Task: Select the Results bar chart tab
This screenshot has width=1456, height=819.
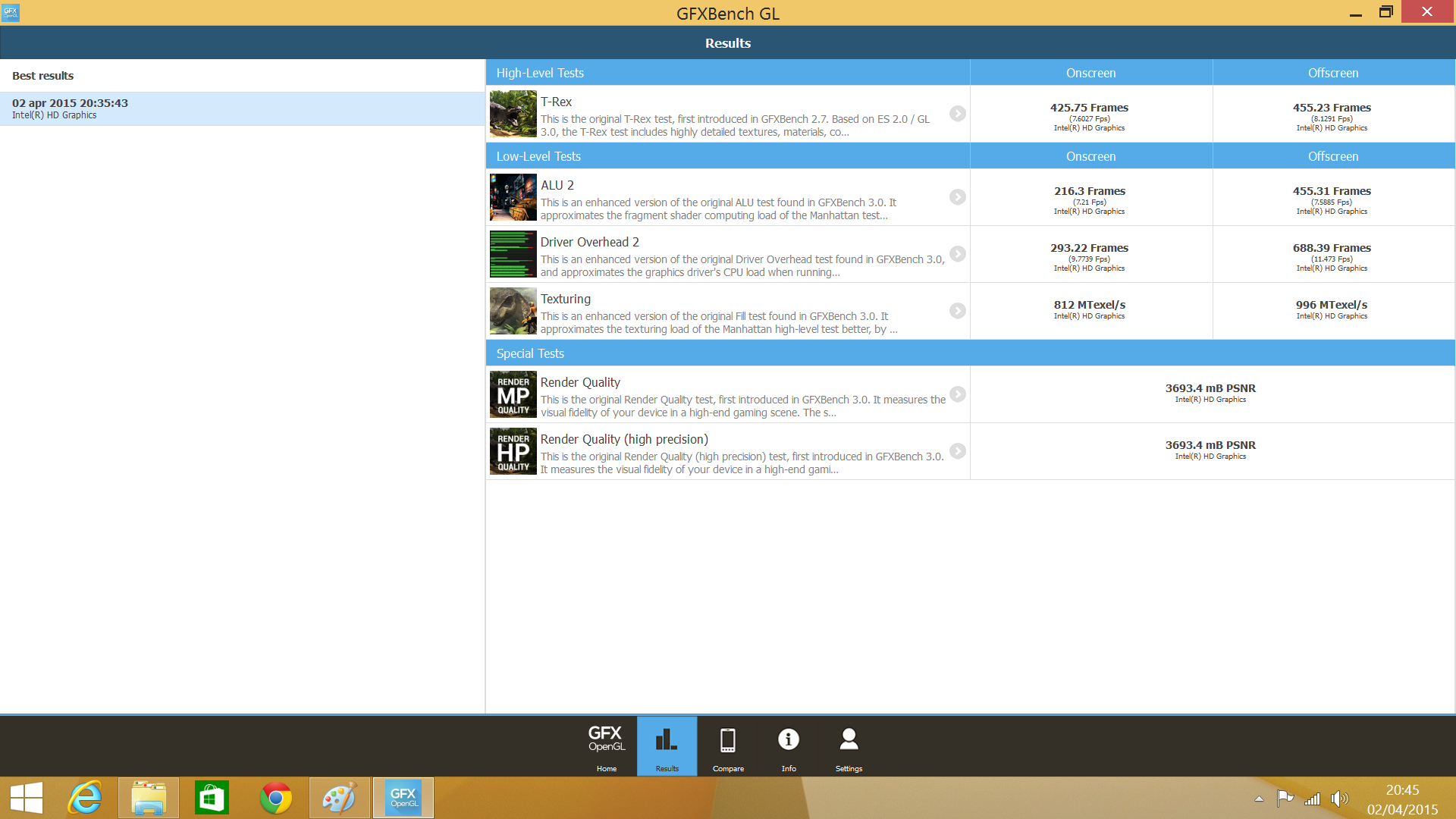Action: point(667,745)
